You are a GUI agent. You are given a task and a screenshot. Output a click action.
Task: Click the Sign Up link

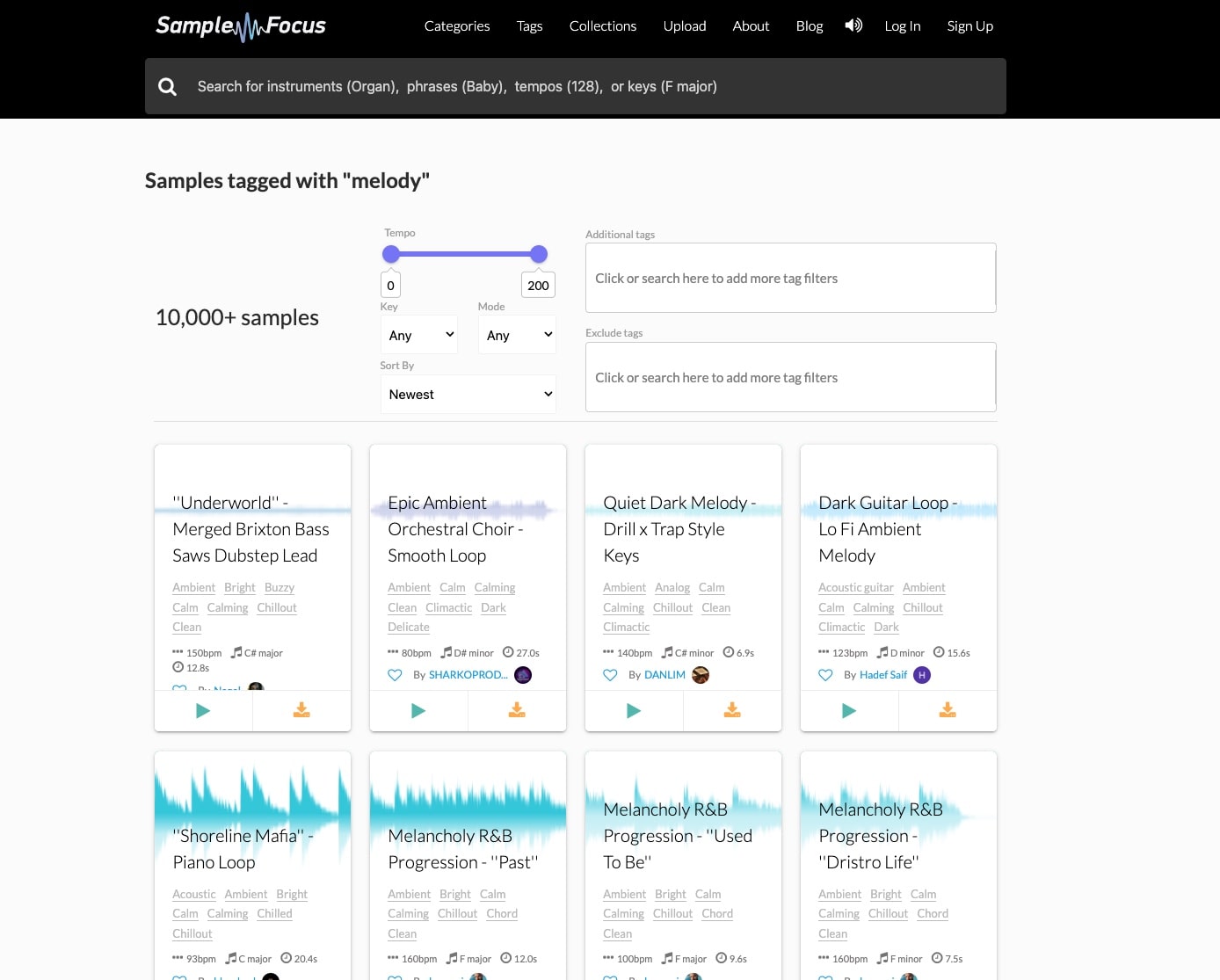[969, 26]
